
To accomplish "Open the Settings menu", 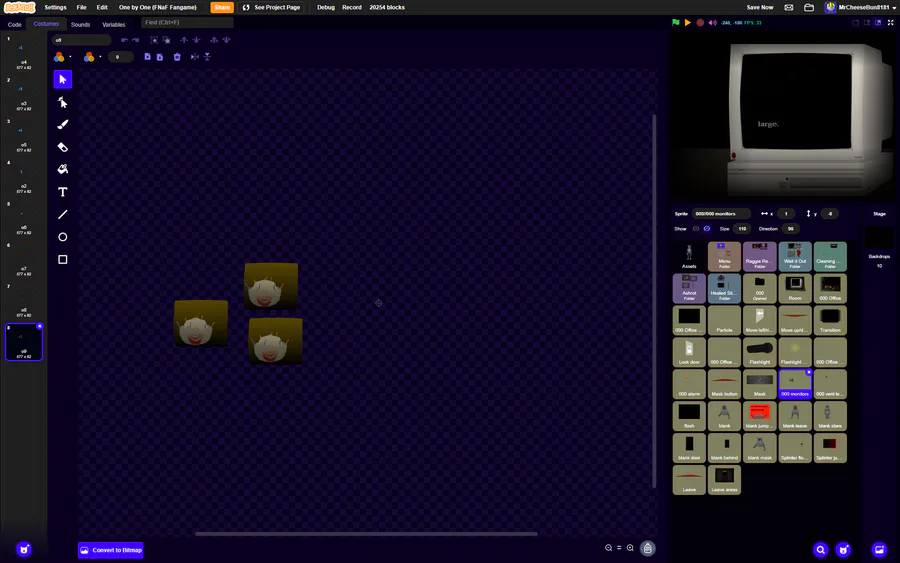I will 56,7.
